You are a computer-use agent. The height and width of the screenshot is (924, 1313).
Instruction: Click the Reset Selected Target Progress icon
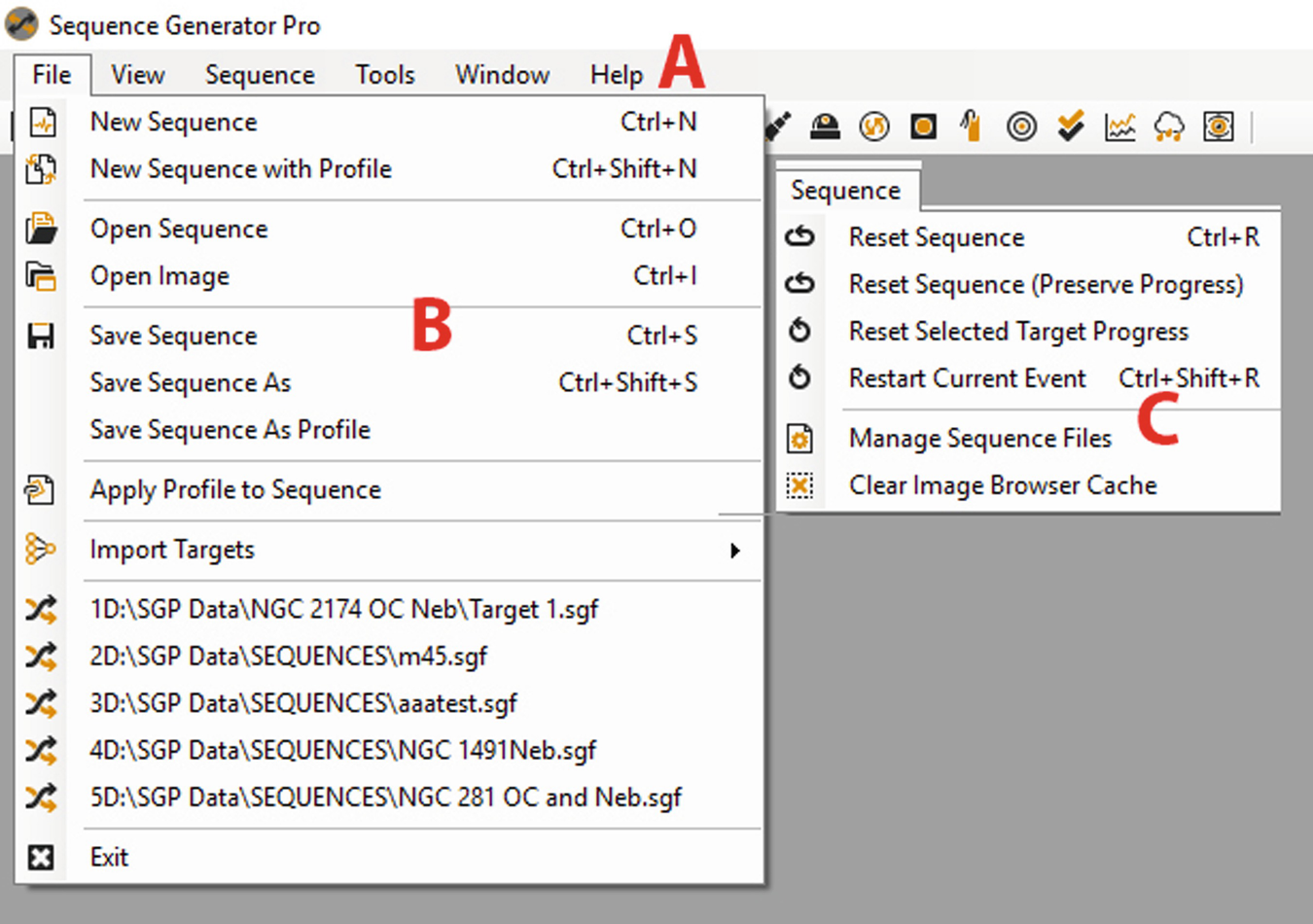[x=799, y=331]
